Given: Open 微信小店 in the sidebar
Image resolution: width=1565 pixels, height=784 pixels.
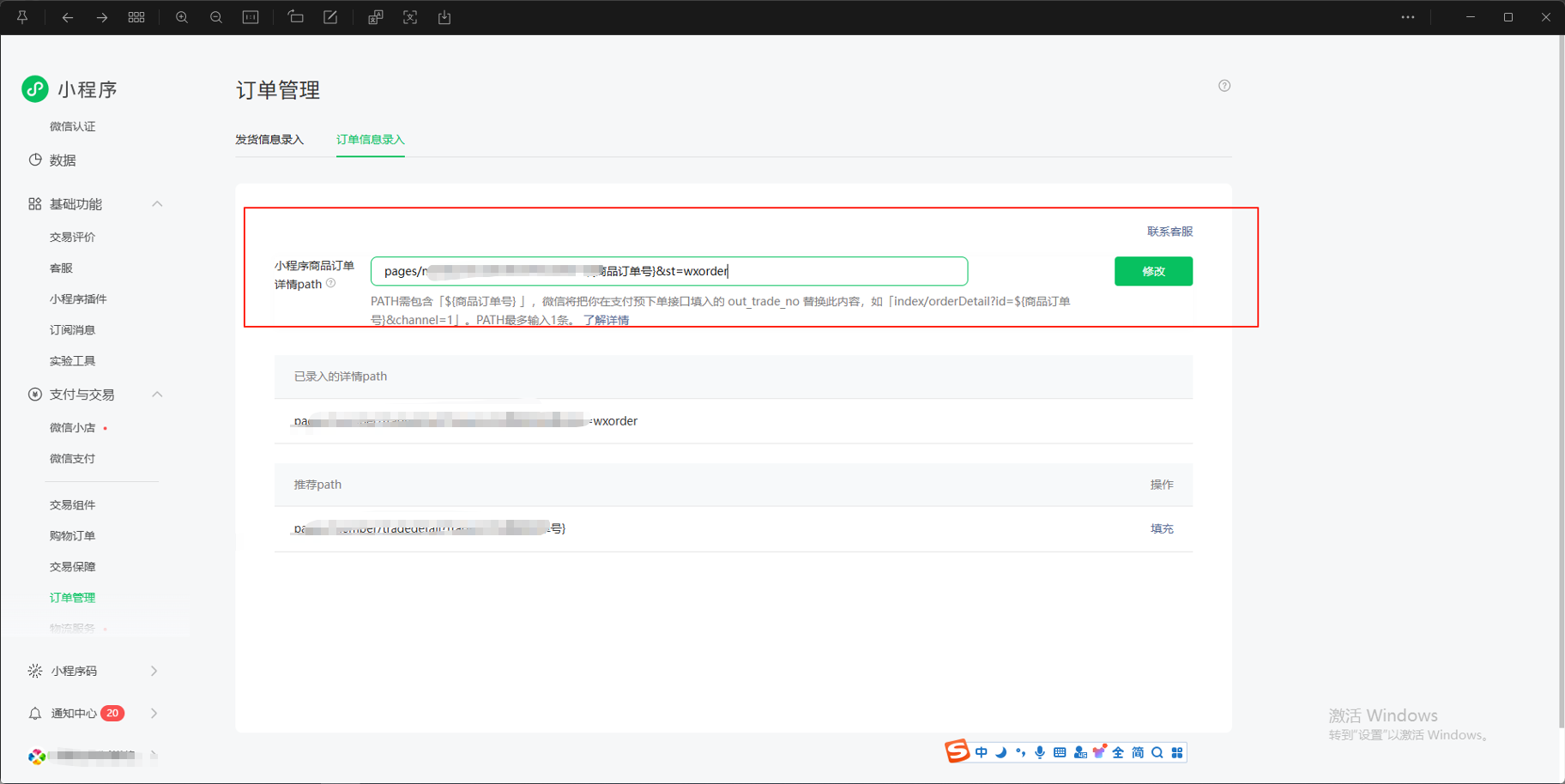Looking at the screenshot, I should tap(73, 427).
